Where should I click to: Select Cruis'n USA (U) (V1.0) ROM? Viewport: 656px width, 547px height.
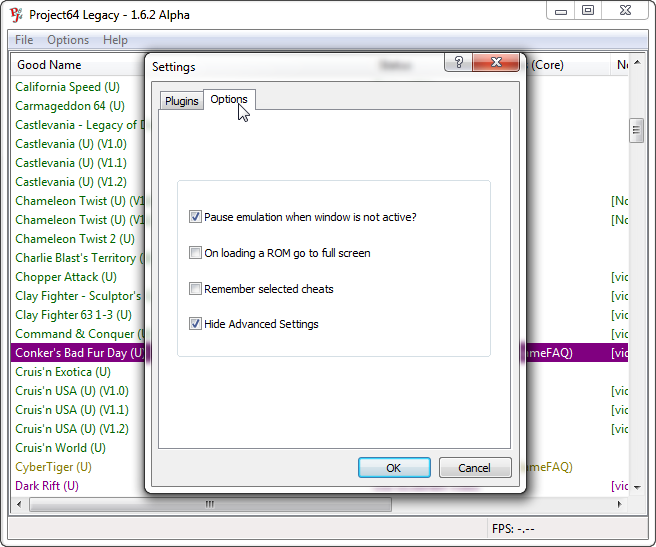click(x=72, y=391)
